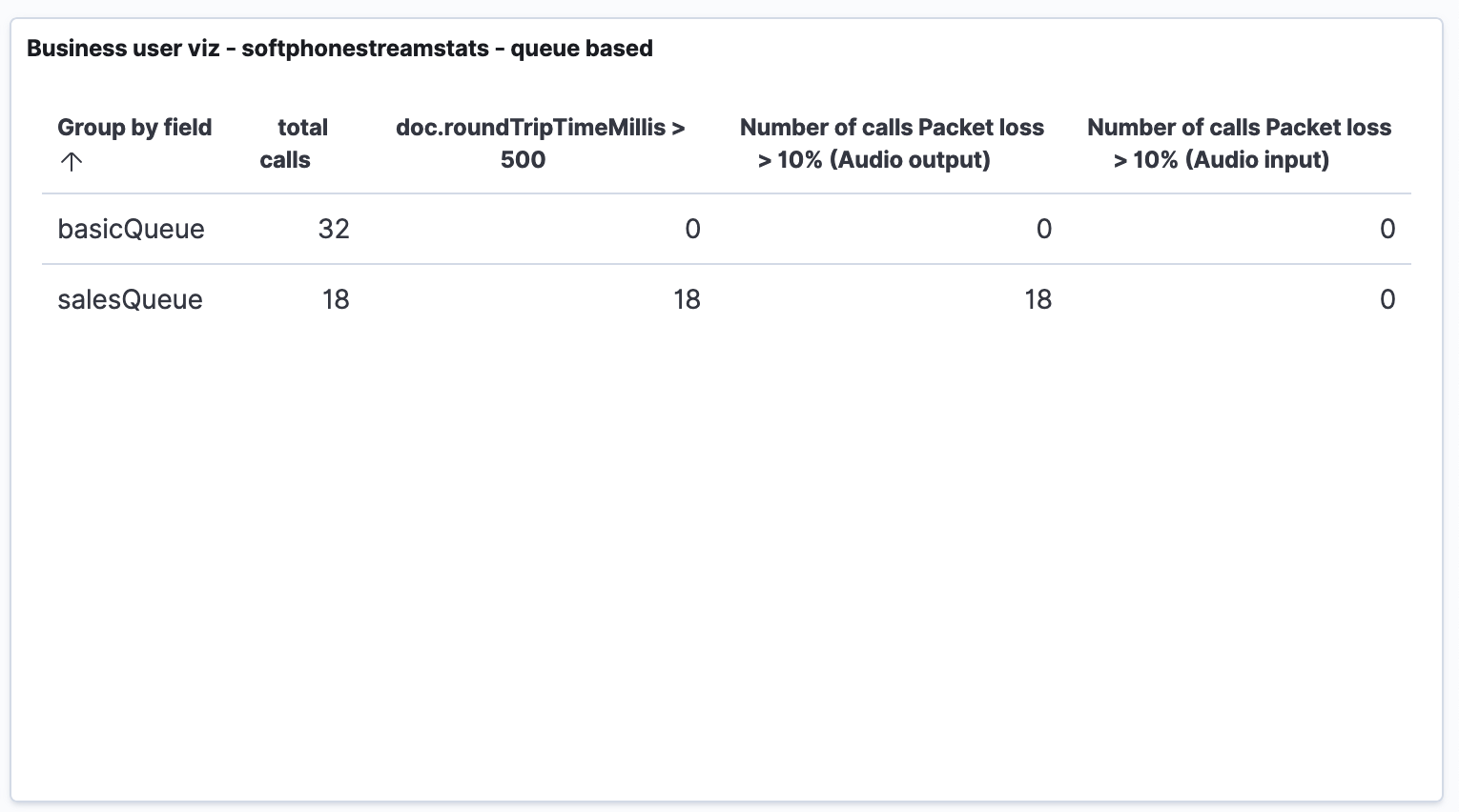Sort by total calls column header
Screen dimensions: 1459x812
[294, 143]
